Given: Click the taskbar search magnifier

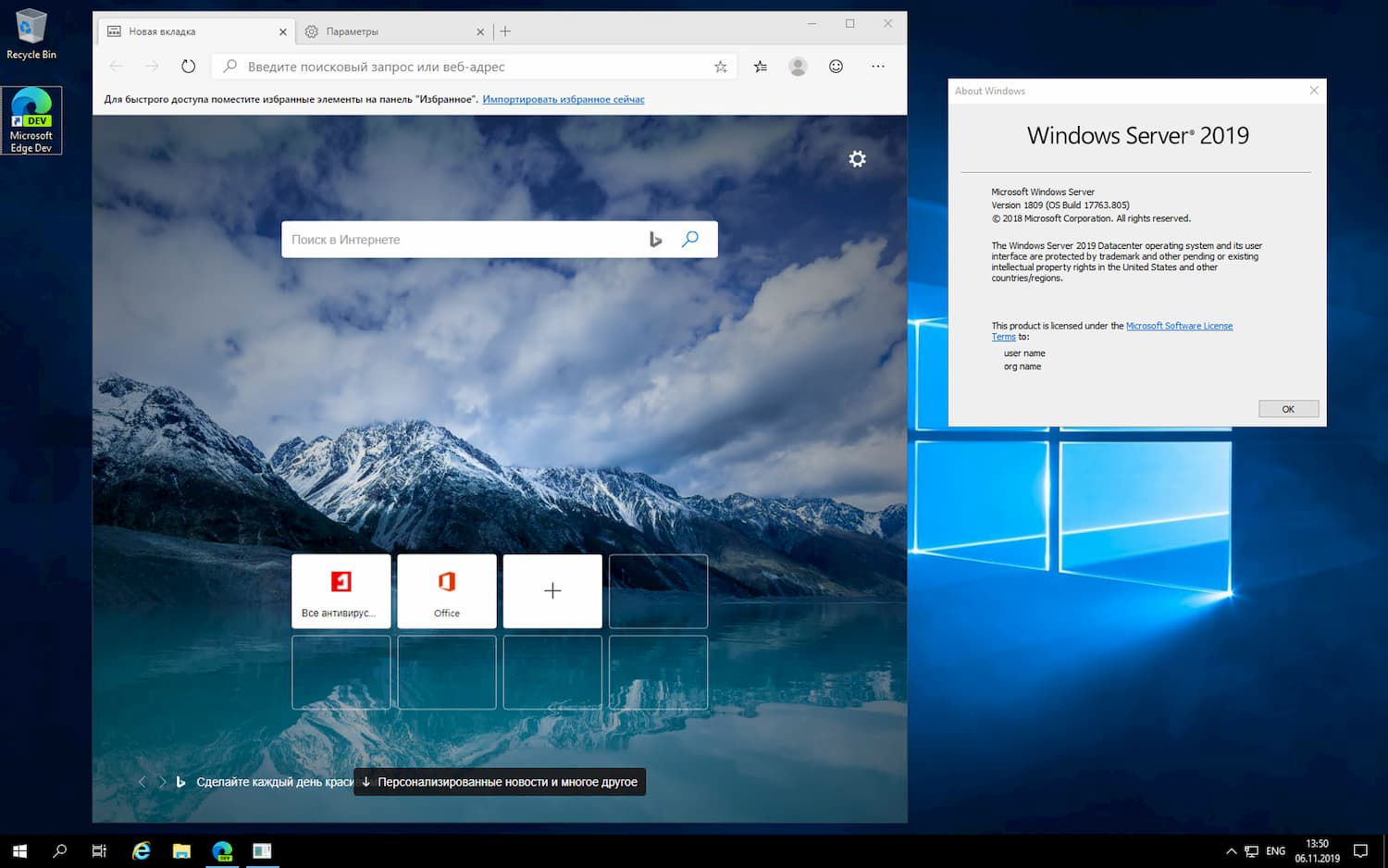Looking at the screenshot, I should [58, 850].
